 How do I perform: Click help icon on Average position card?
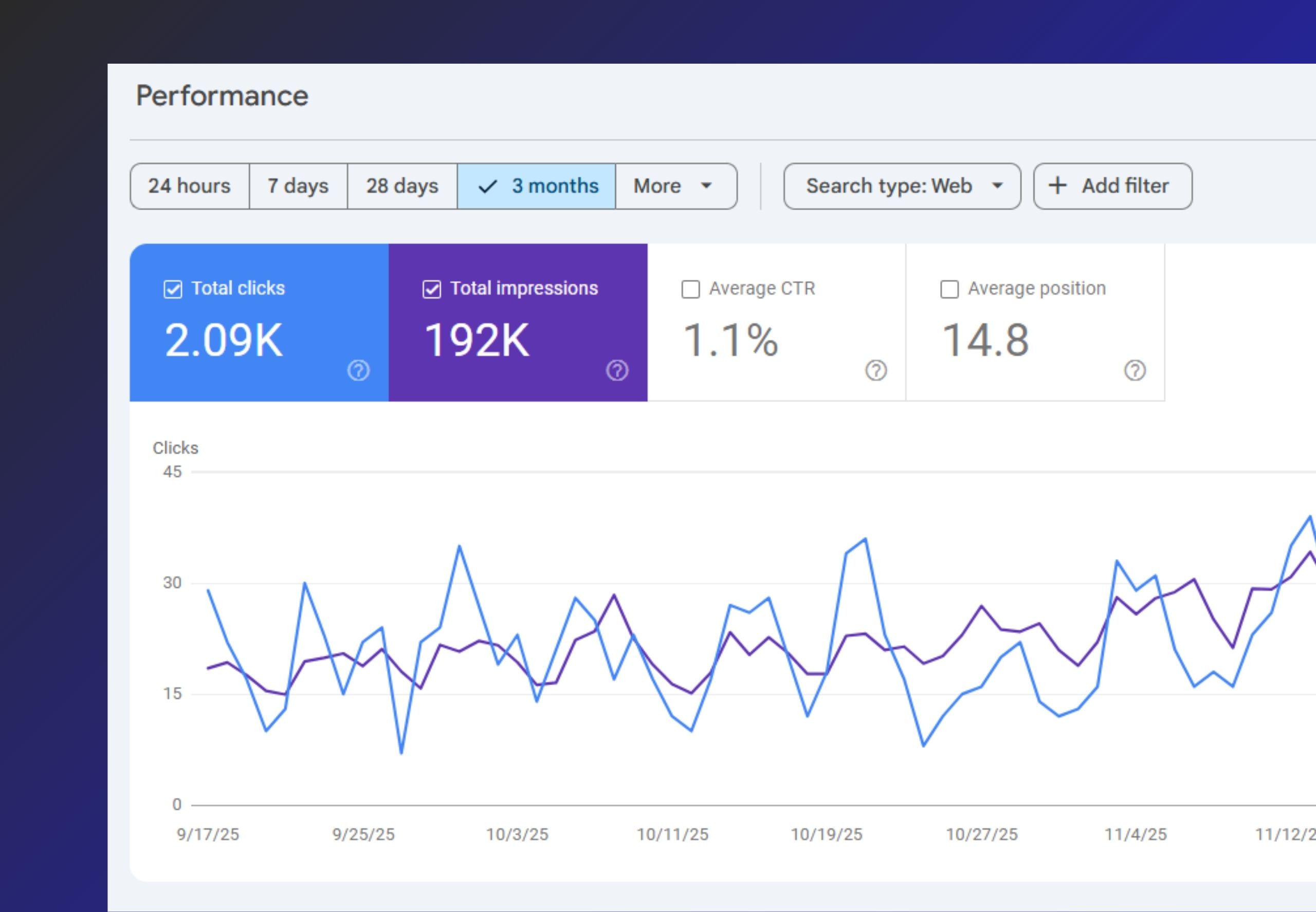pos(1135,370)
